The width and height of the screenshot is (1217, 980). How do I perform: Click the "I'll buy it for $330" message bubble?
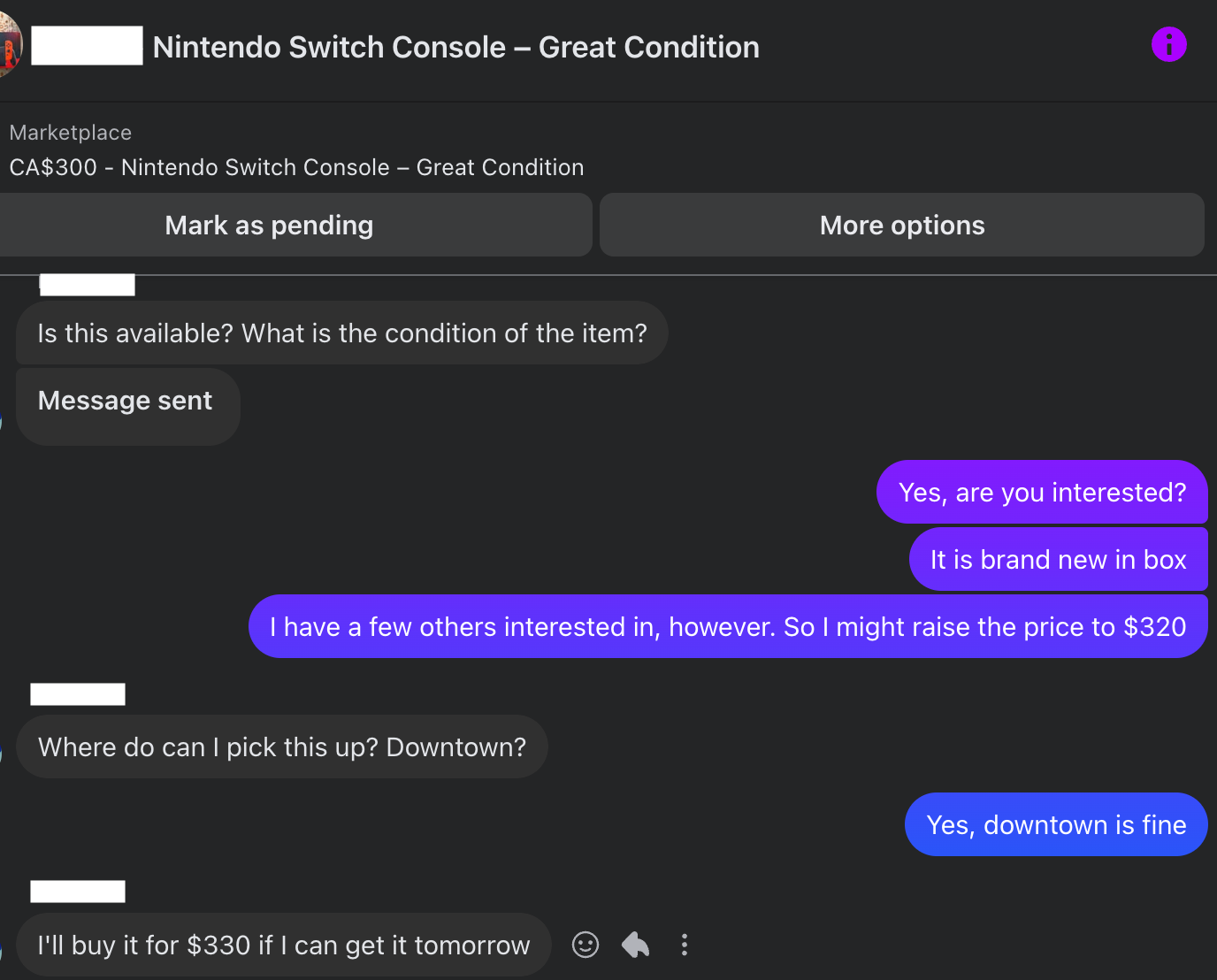(283, 946)
